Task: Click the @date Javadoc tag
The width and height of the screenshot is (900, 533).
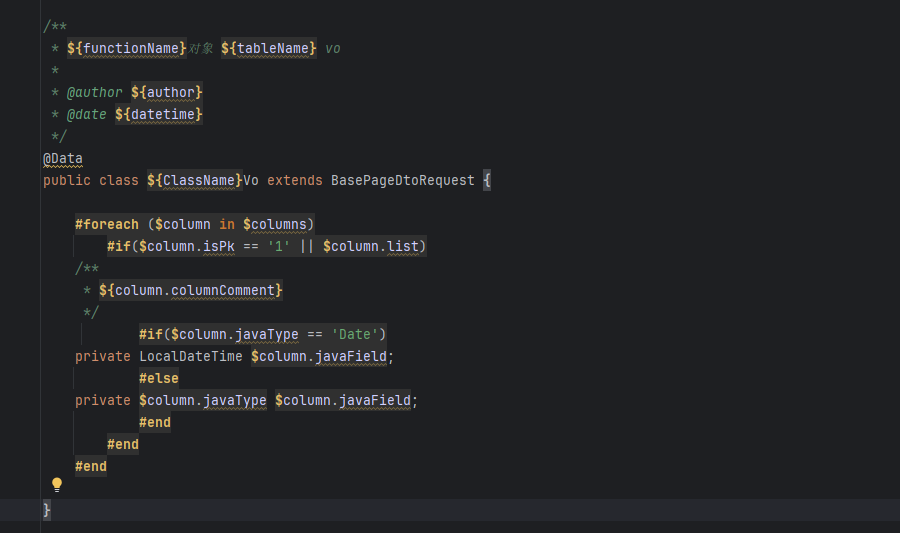Action: [x=86, y=114]
